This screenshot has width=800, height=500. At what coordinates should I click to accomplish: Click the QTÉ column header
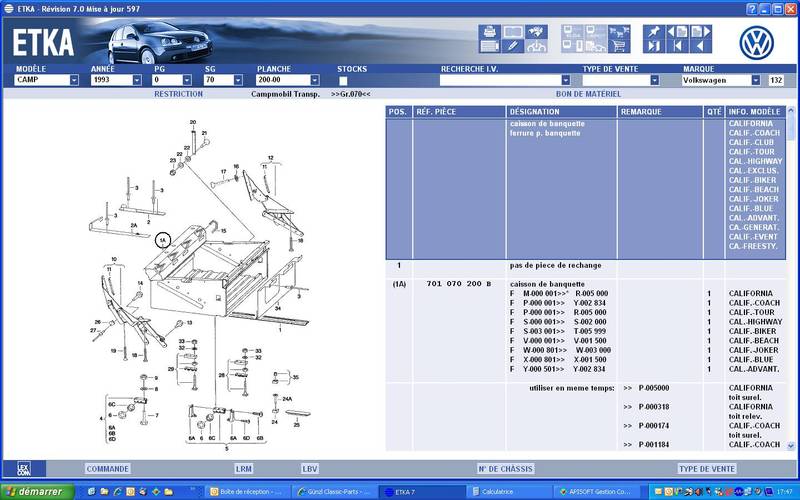tap(714, 112)
